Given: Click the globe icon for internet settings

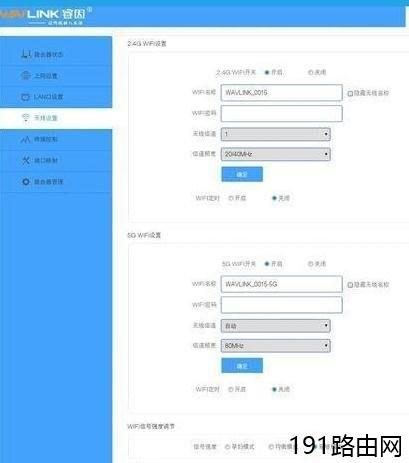Looking at the screenshot, I should tap(26, 75).
